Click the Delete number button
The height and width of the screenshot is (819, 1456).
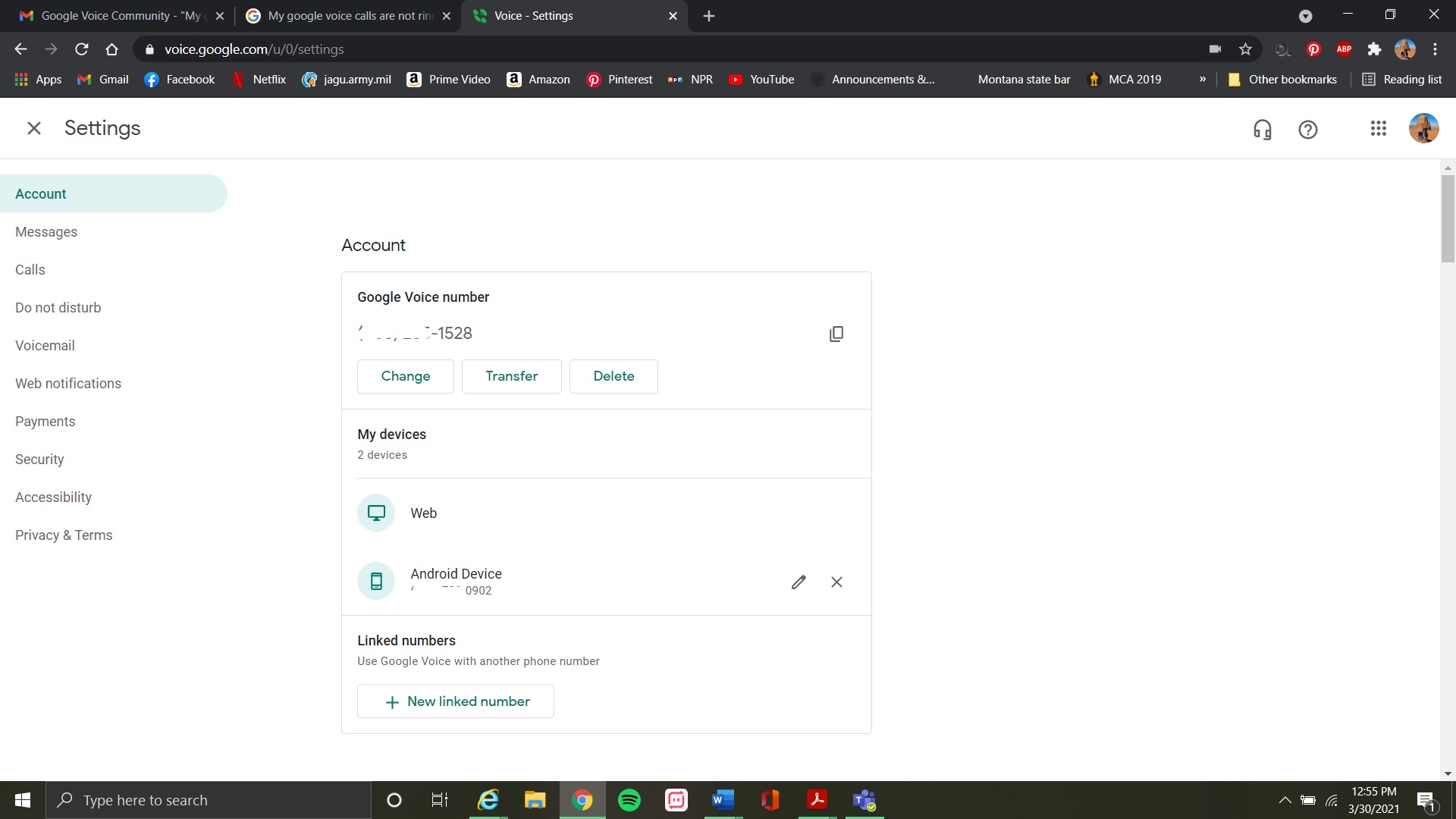[613, 376]
